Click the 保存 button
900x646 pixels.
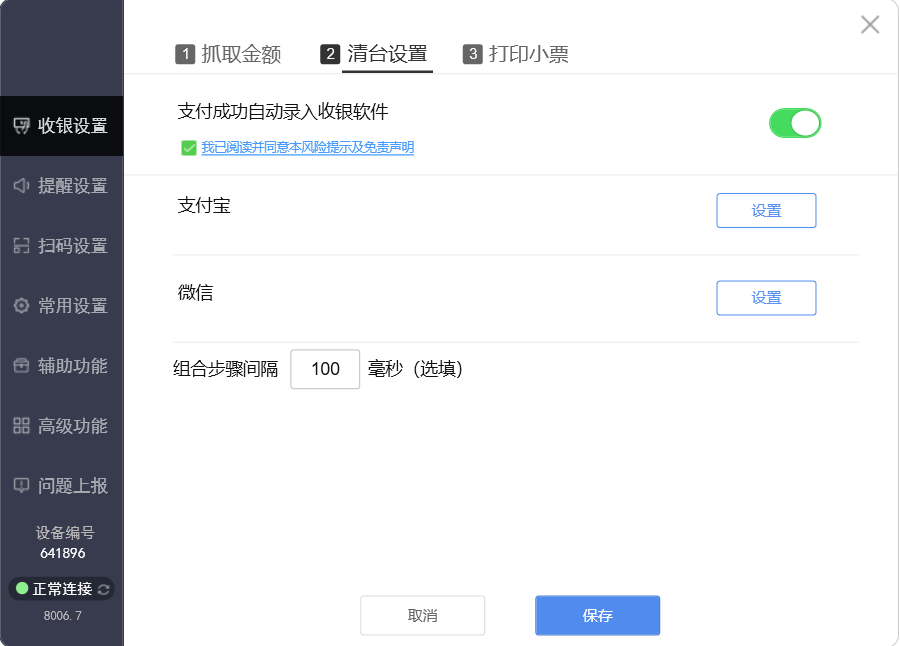click(x=598, y=616)
